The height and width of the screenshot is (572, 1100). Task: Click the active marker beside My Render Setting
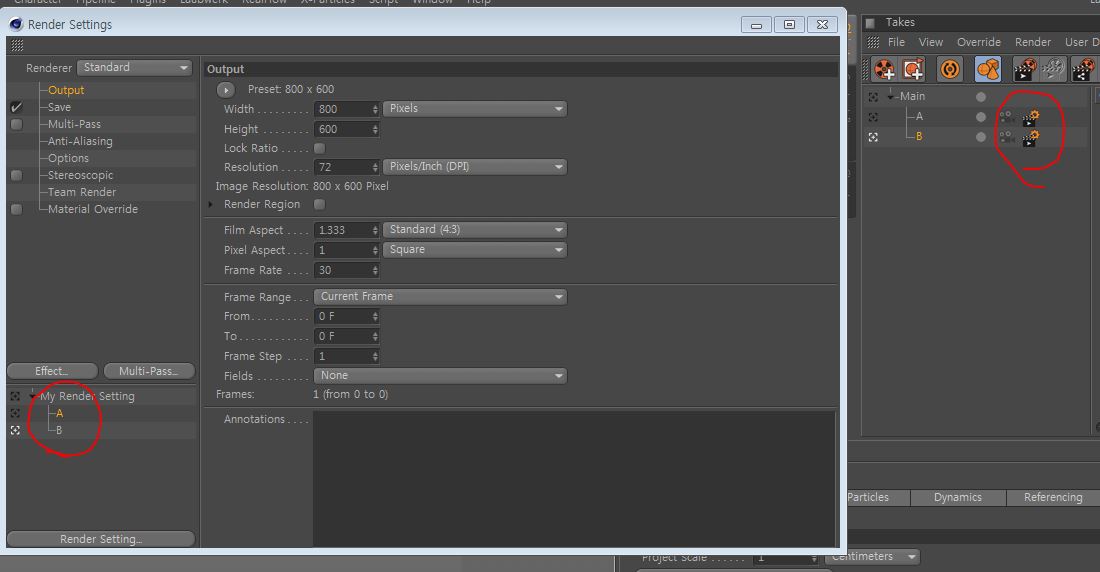15,397
